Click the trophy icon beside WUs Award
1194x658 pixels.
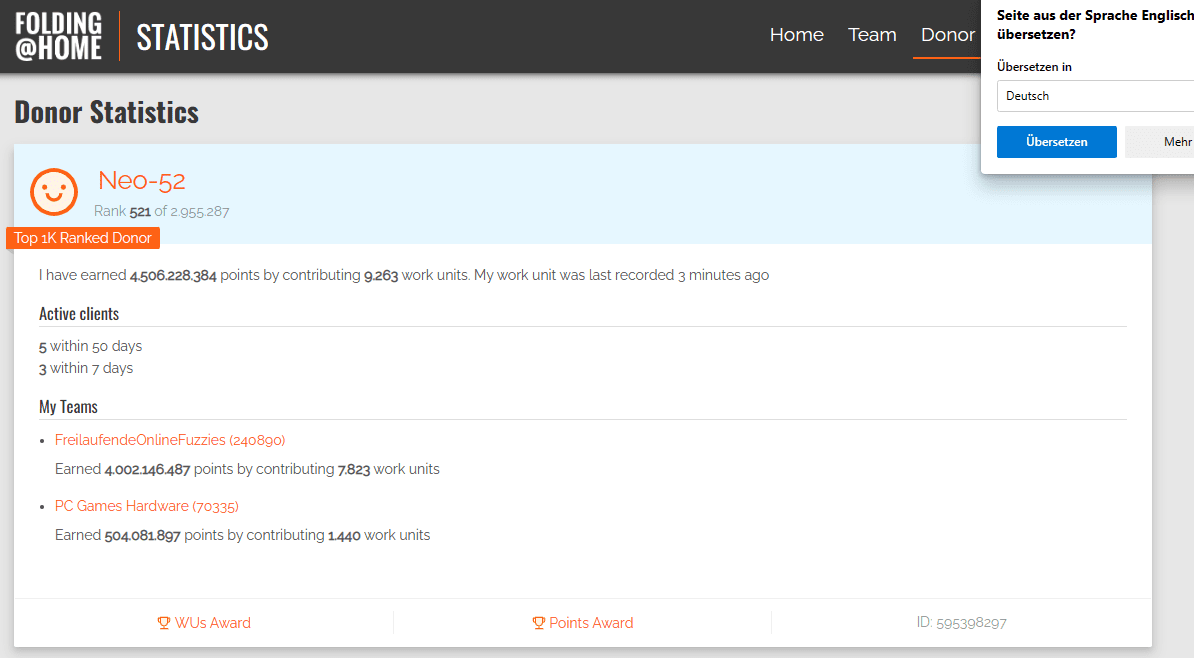pos(164,623)
